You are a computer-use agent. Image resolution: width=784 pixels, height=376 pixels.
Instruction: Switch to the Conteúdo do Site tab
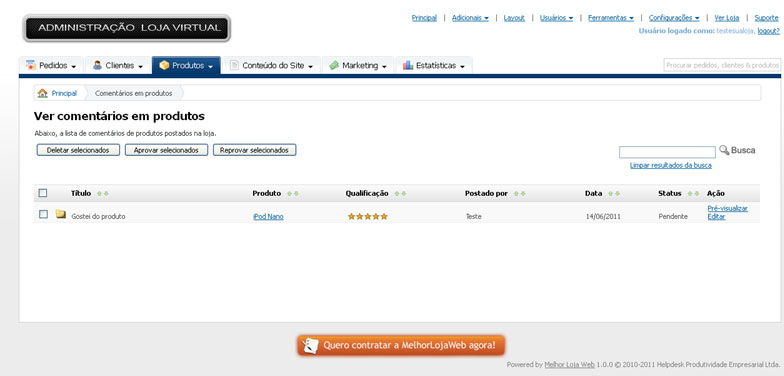pyautogui.click(x=272, y=66)
